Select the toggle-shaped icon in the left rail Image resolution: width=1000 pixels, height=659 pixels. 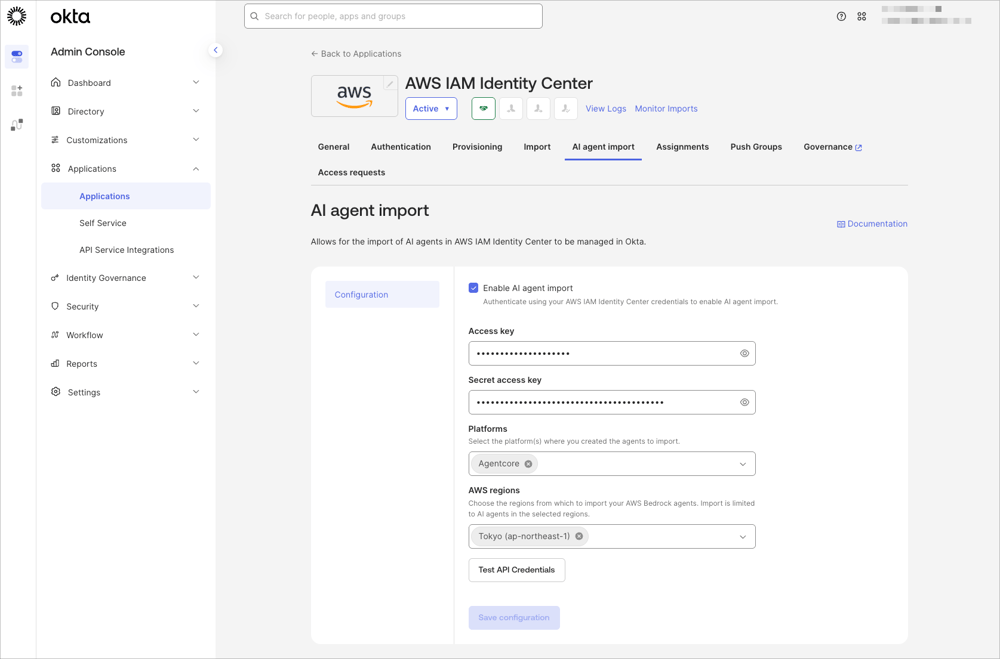tap(17, 57)
